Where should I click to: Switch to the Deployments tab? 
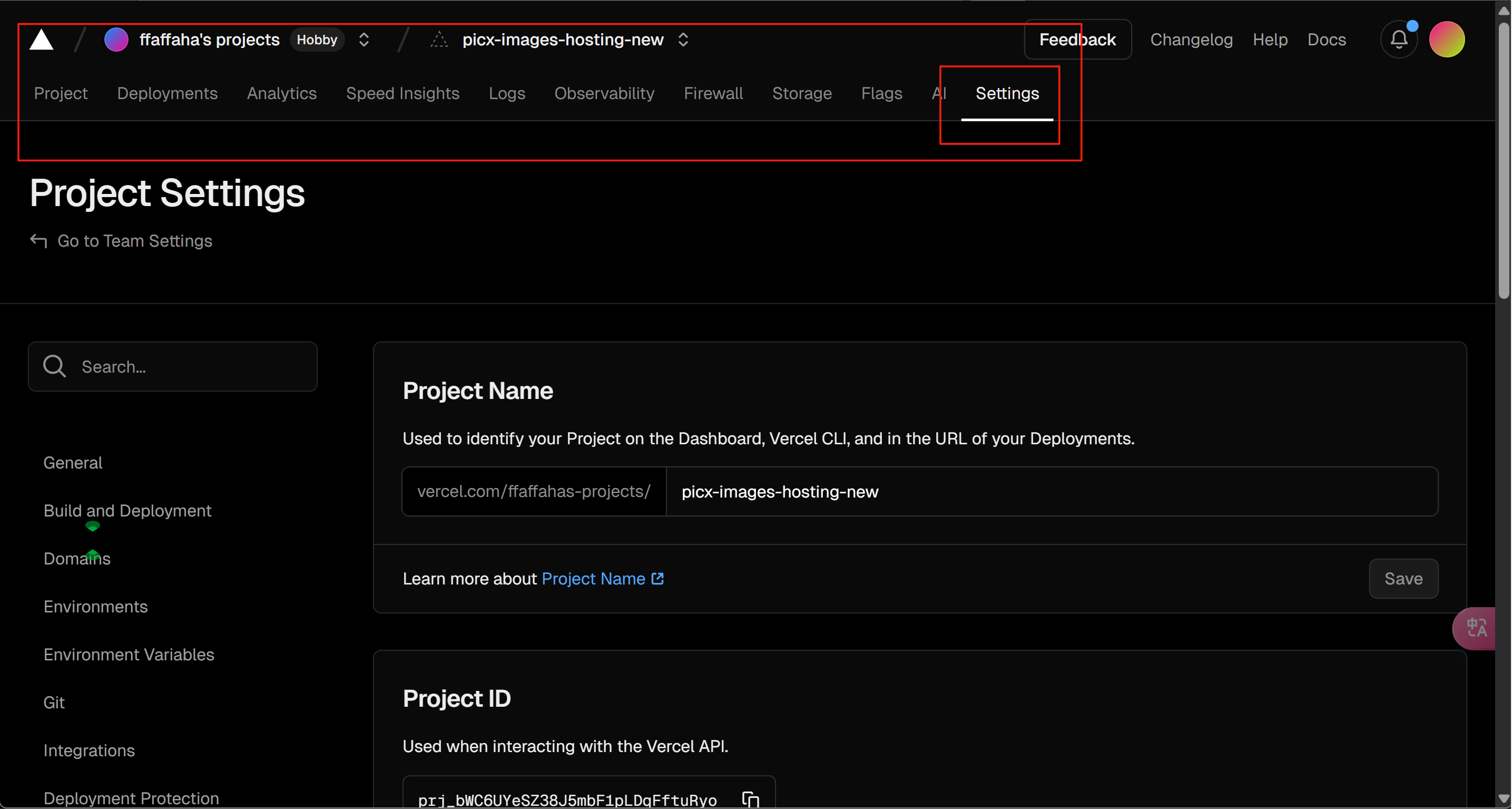pyautogui.click(x=166, y=93)
